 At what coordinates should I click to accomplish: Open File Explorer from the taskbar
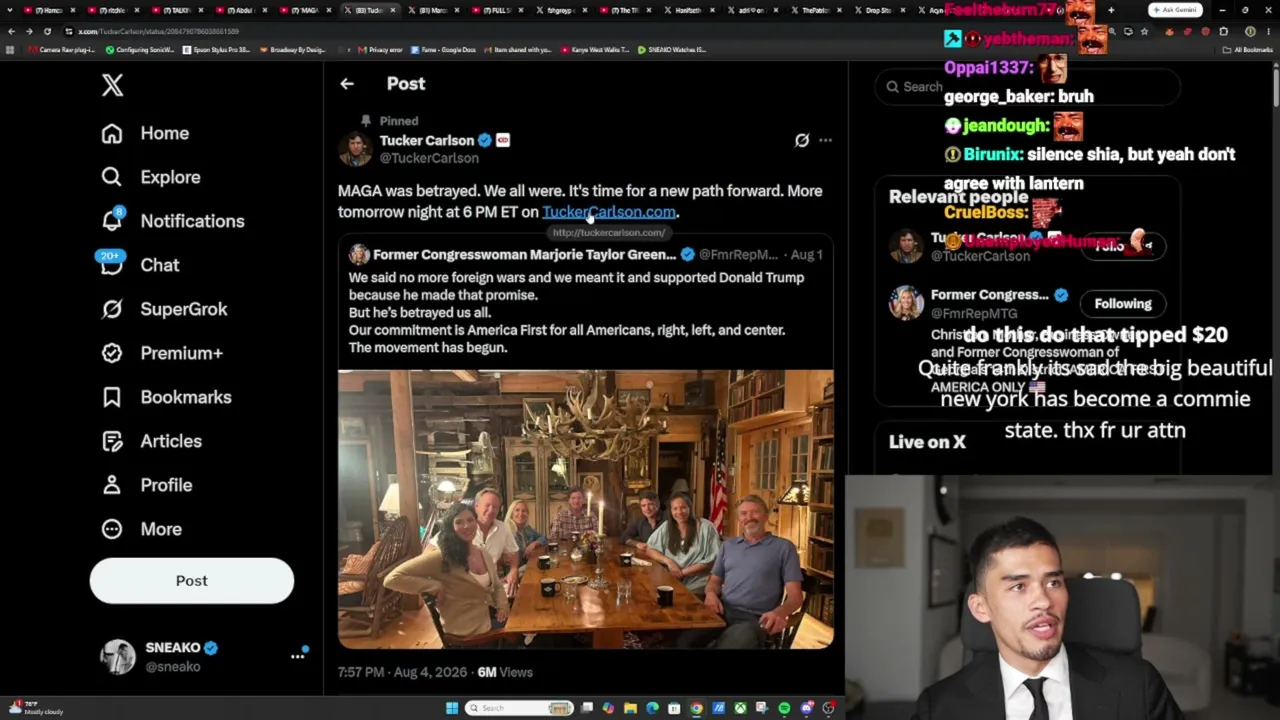pyautogui.click(x=630, y=708)
